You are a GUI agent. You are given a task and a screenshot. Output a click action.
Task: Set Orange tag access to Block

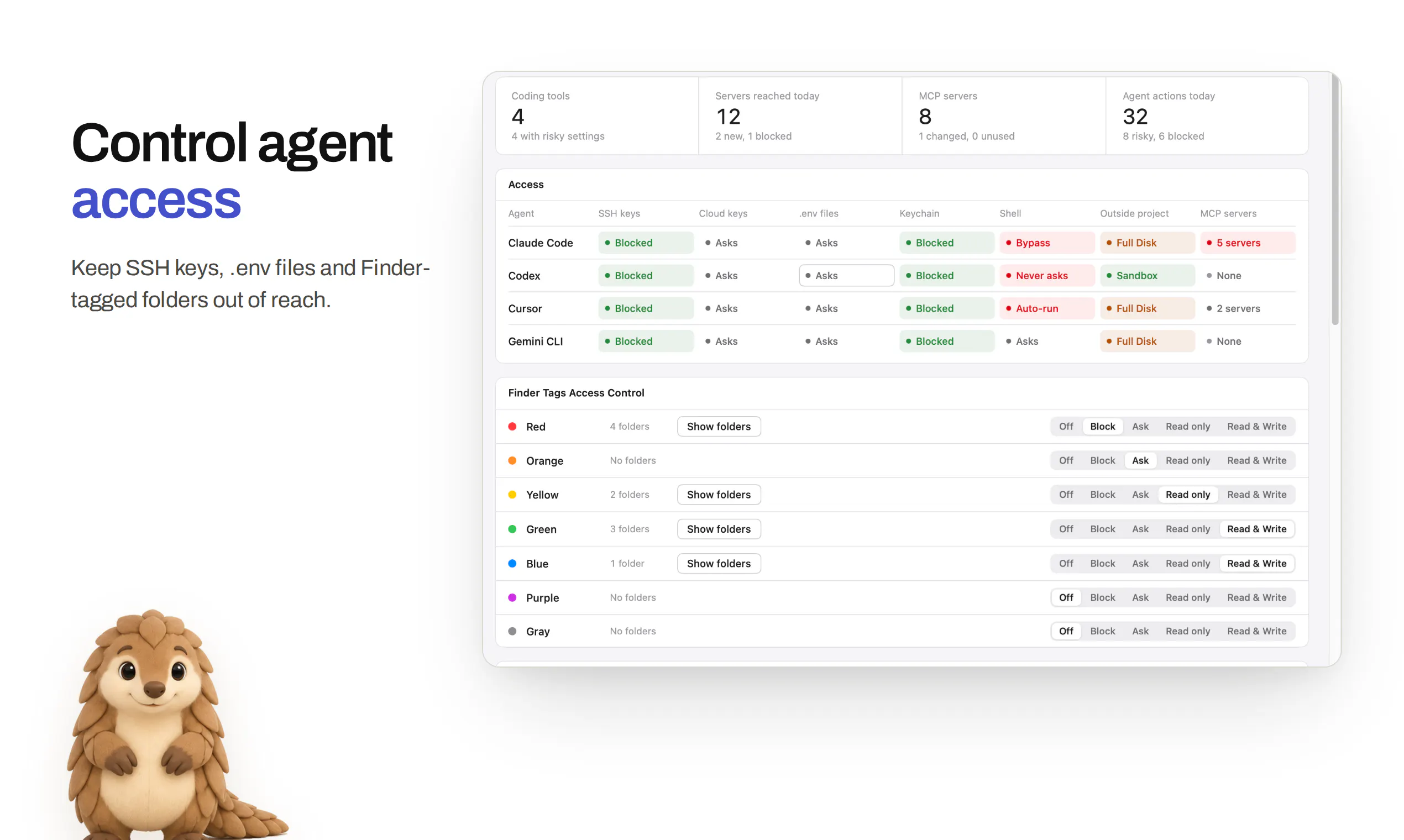[1102, 460]
